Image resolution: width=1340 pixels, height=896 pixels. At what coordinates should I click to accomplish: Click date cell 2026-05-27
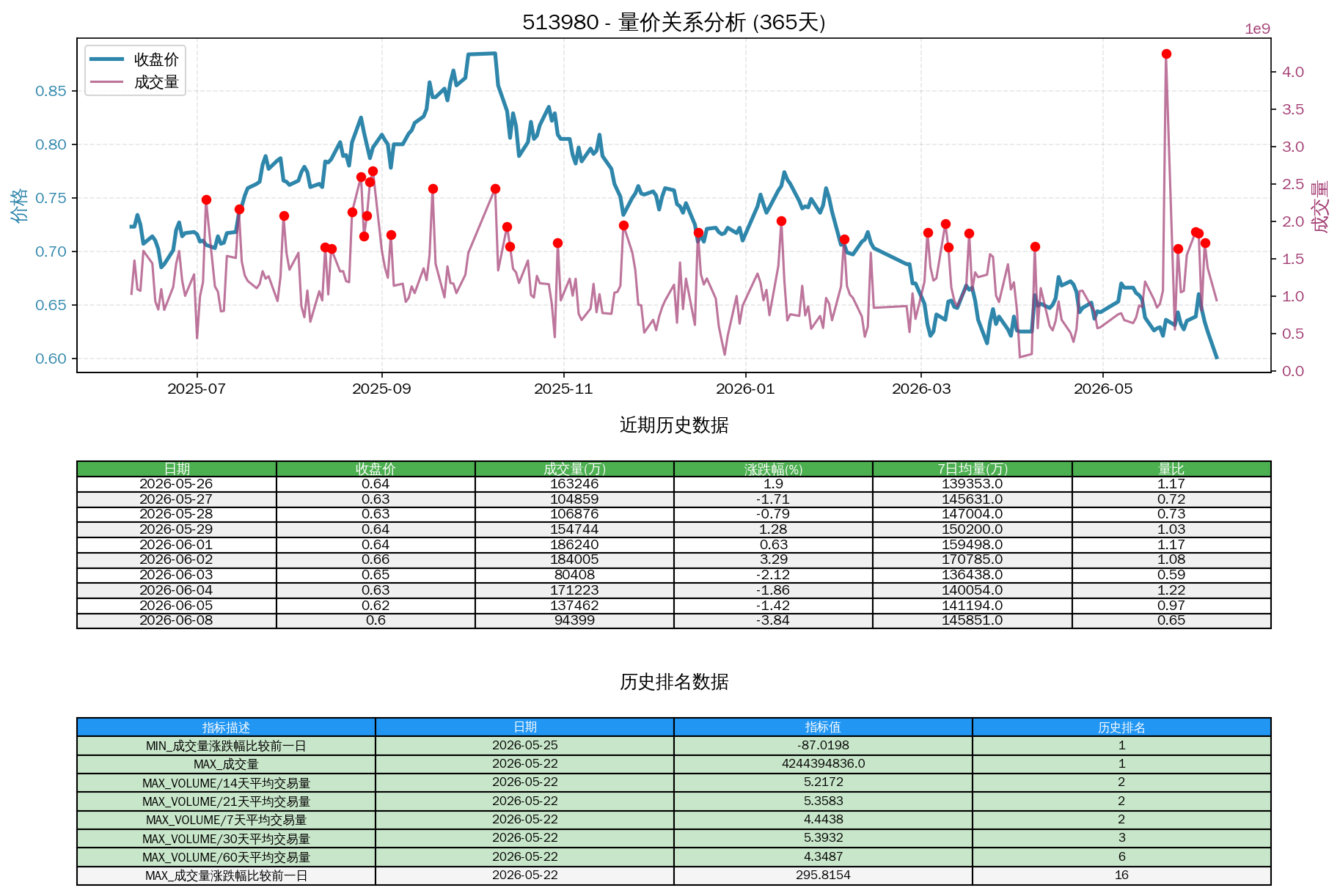177,499
